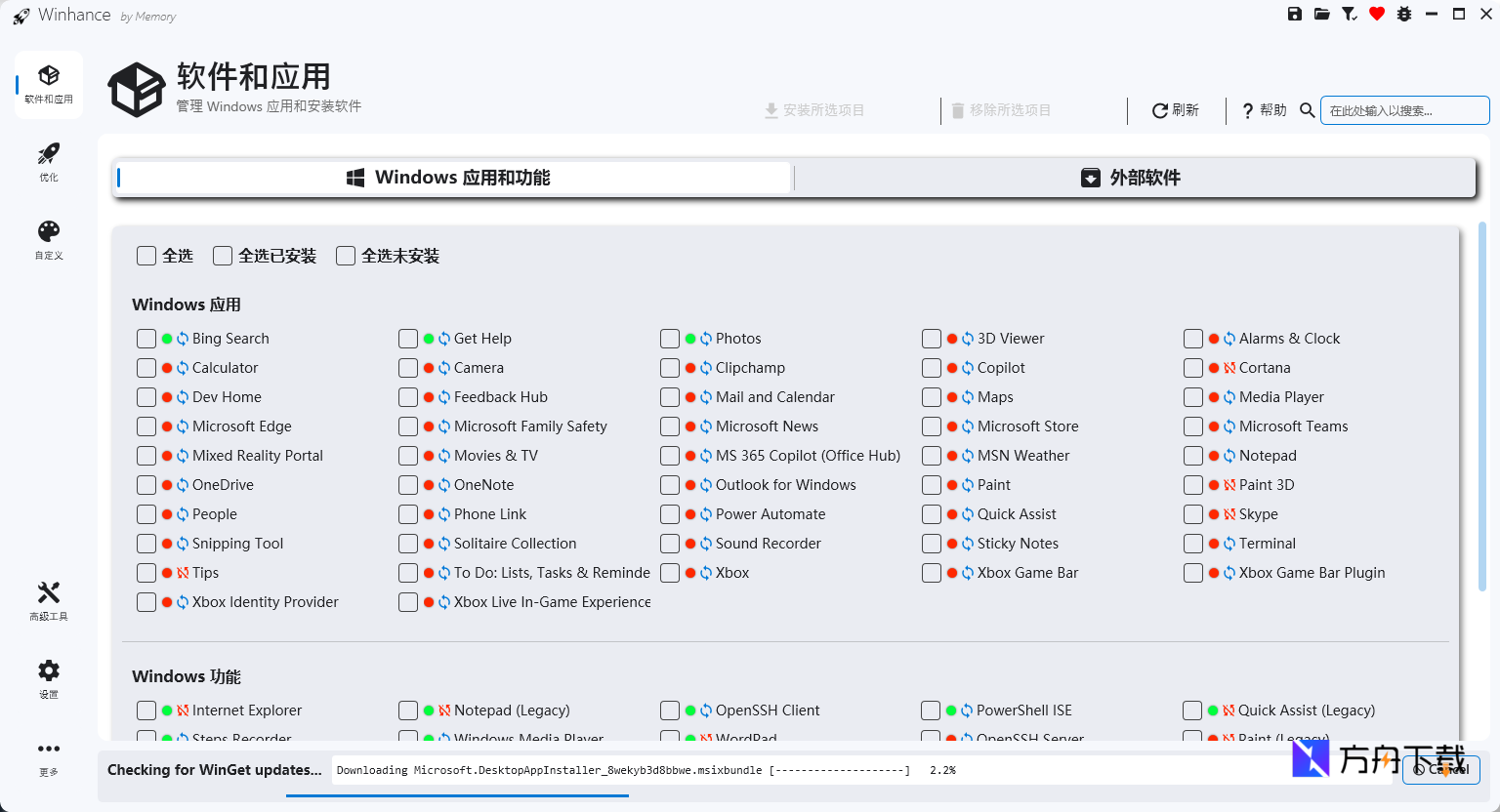Select the Software and Apps (软件和应用) section
Image resolution: width=1500 pixels, height=812 pixels.
(x=48, y=84)
